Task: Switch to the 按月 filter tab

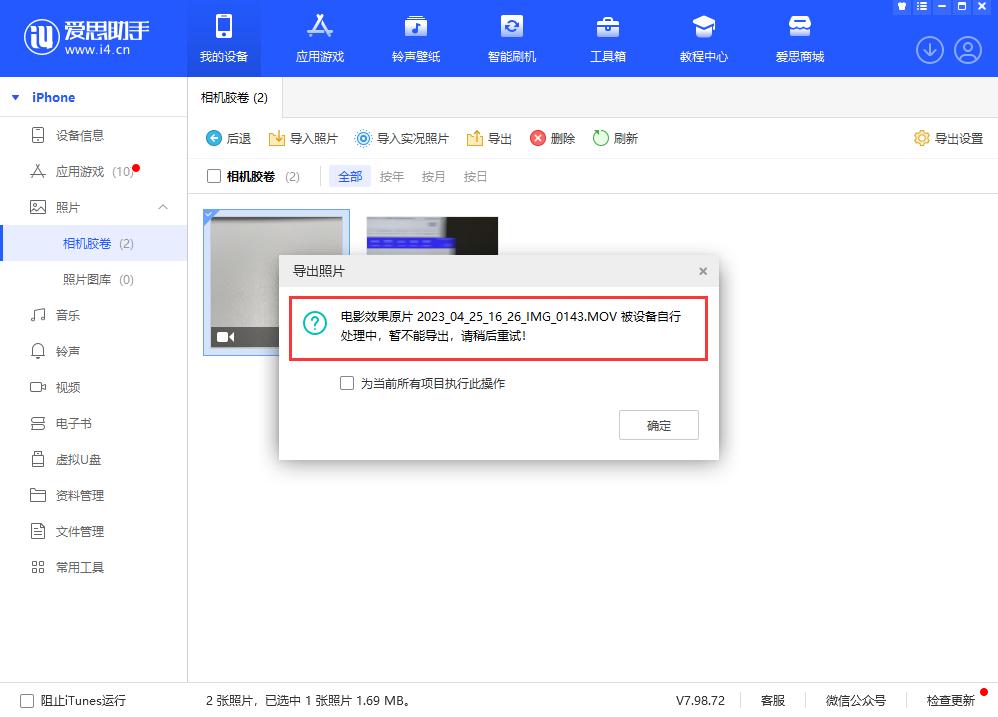Action: tap(433, 175)
